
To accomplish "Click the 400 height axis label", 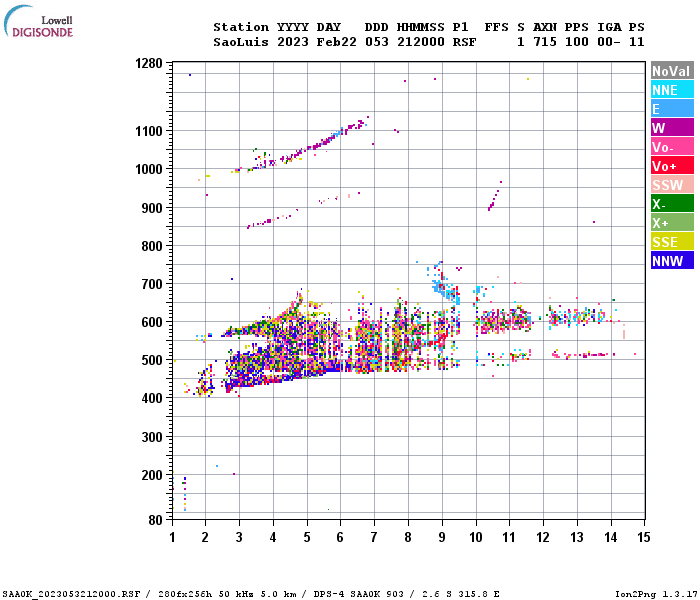I will click(x=152, y=398).
